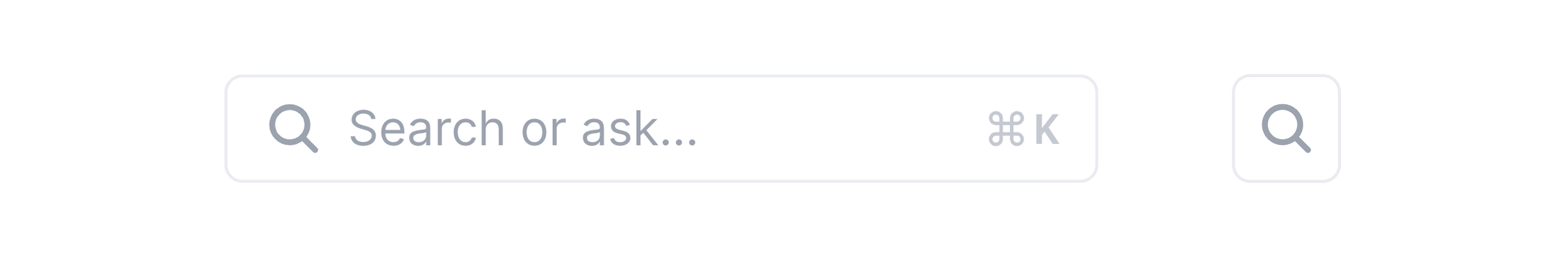Click the keyboard shortcut label in the search bar
Image resolution: width=1568 pixels, height=257 pixels.
[x=1024, y=129]
